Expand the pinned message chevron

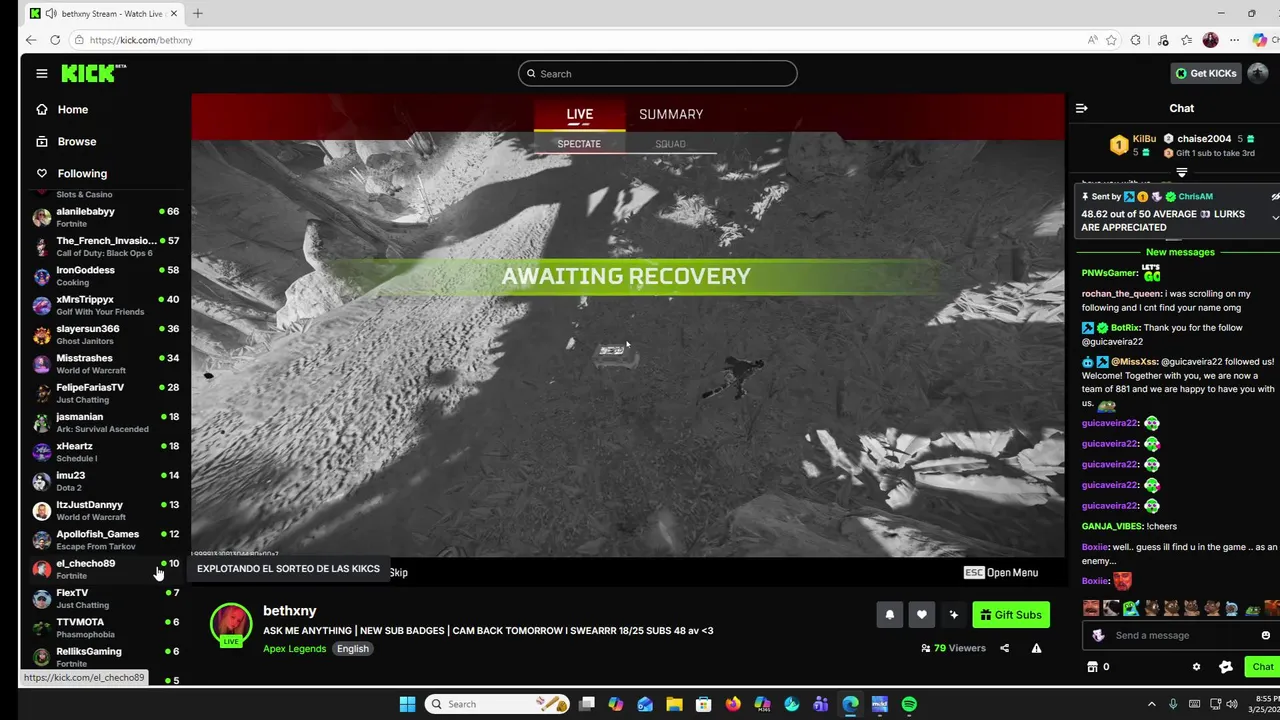1275,217
